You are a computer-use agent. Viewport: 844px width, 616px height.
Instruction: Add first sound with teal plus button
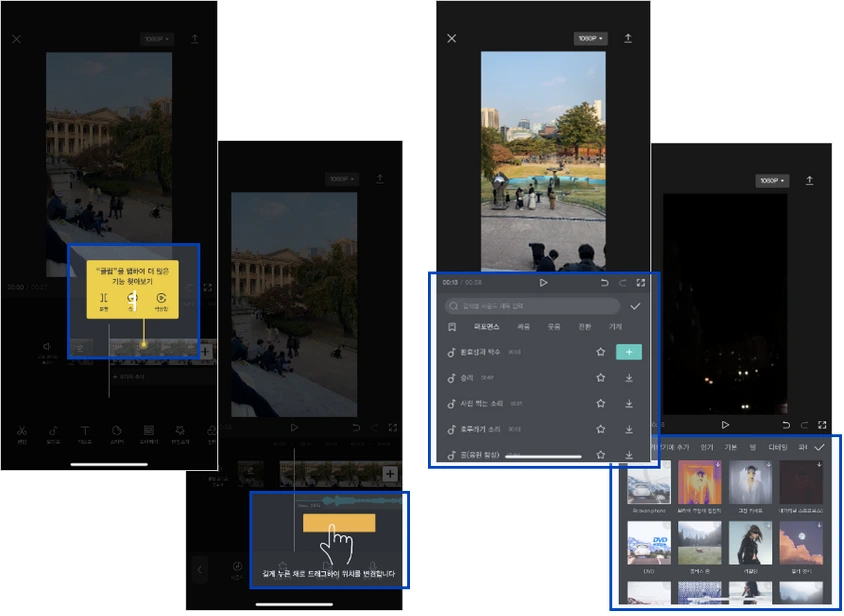(x=629, y=352)
